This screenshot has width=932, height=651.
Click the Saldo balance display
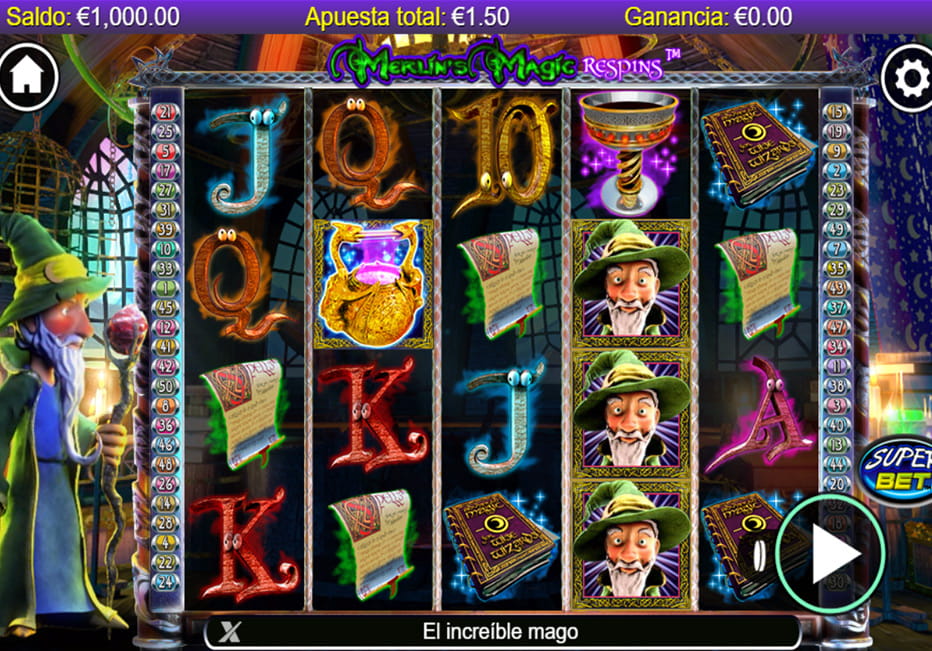click(93, 17)
